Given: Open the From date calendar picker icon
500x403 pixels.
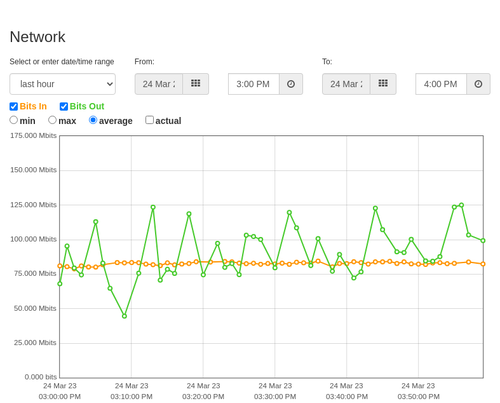Looking at the screenshot, I should [196, 84].
